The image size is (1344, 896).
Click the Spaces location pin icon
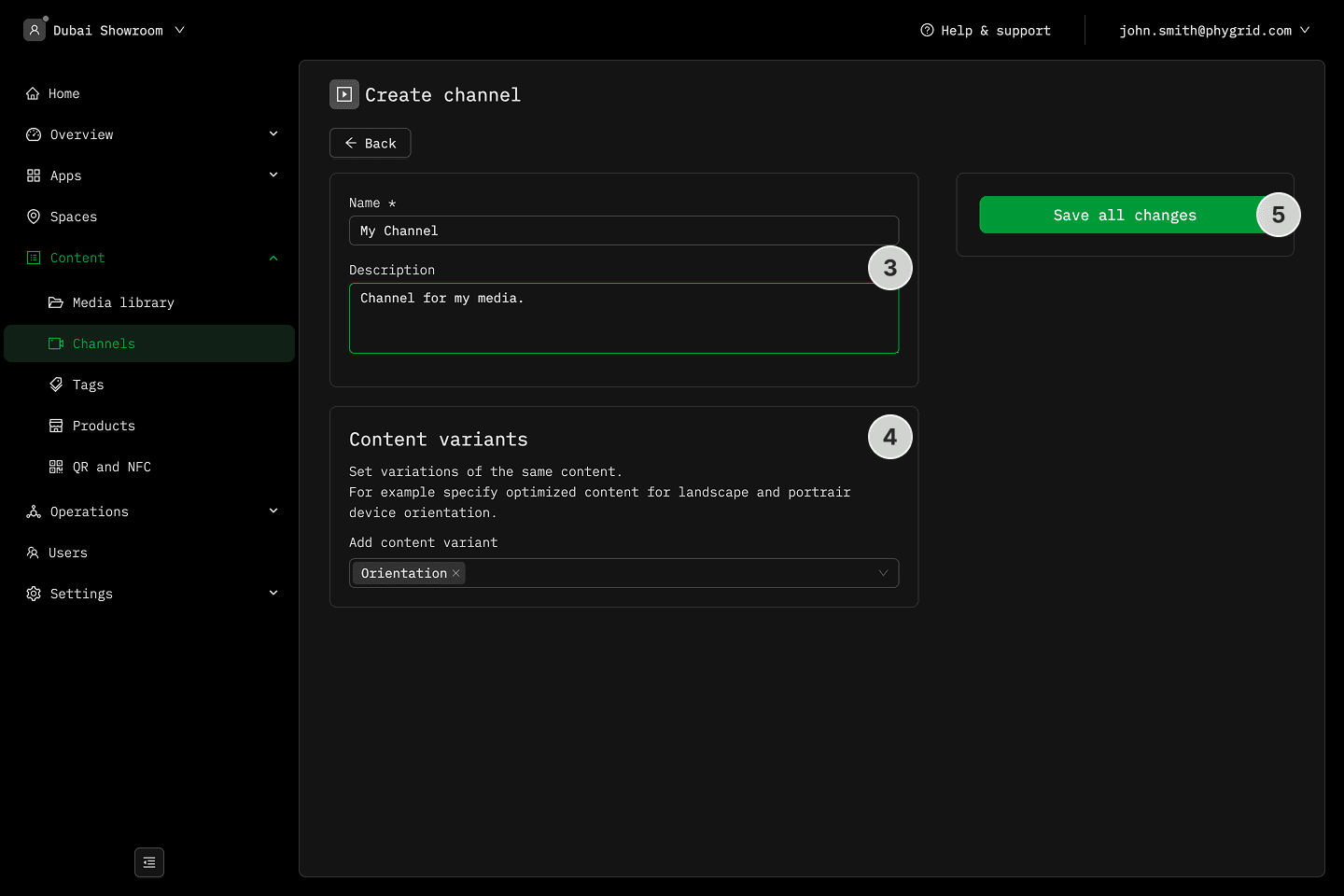[34, 217]
